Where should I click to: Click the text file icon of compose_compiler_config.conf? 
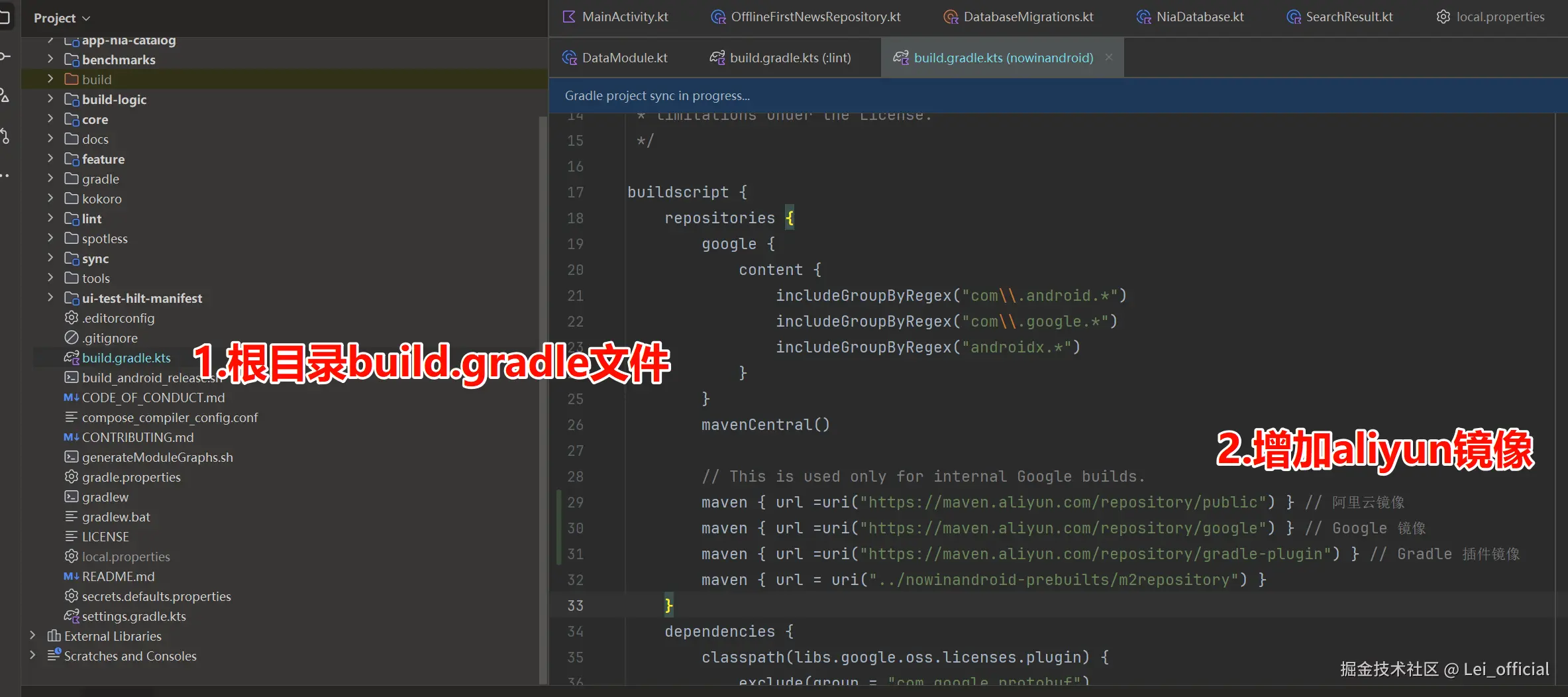[72, 417]
